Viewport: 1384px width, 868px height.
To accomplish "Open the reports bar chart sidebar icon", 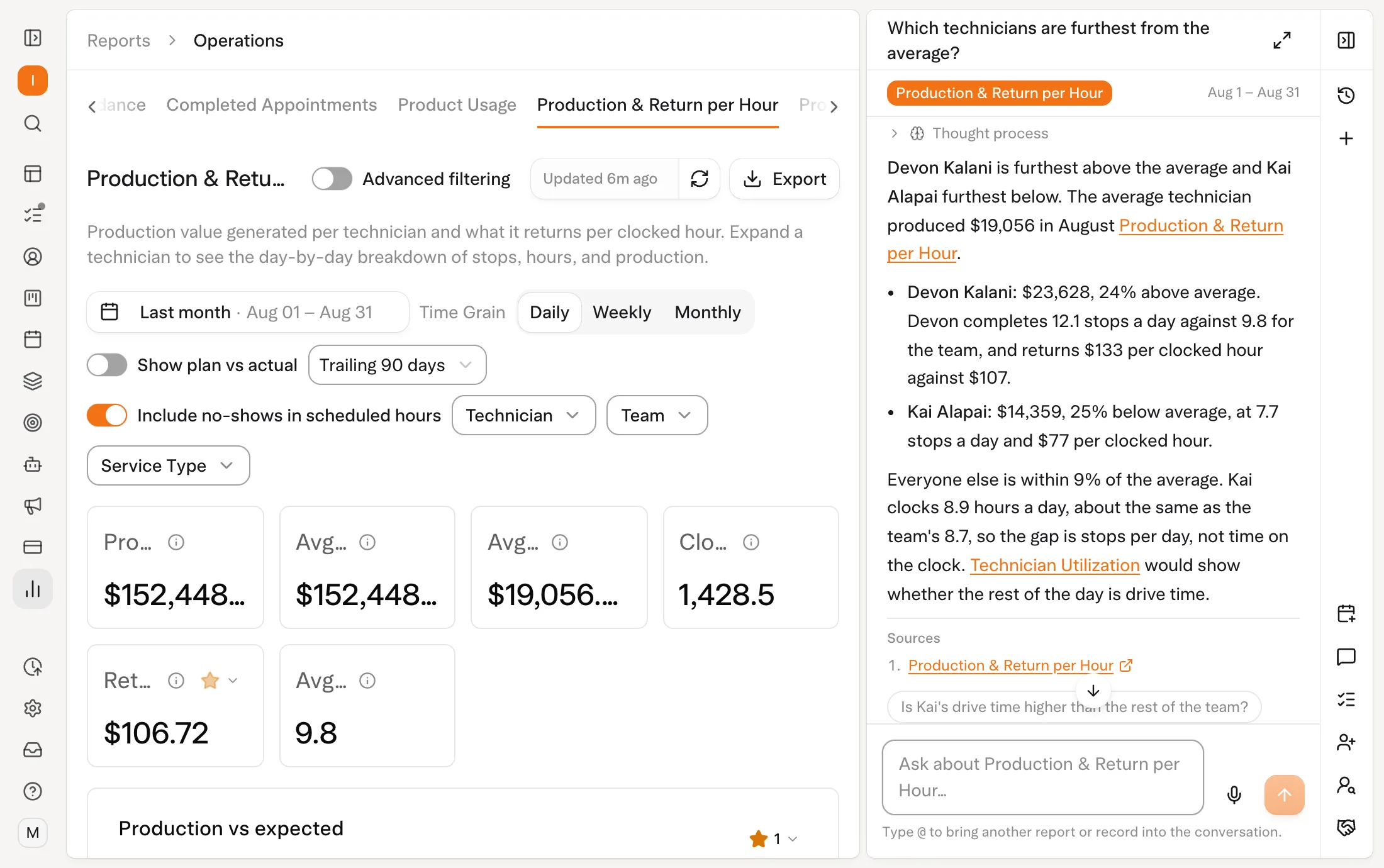I will [33, 589].
